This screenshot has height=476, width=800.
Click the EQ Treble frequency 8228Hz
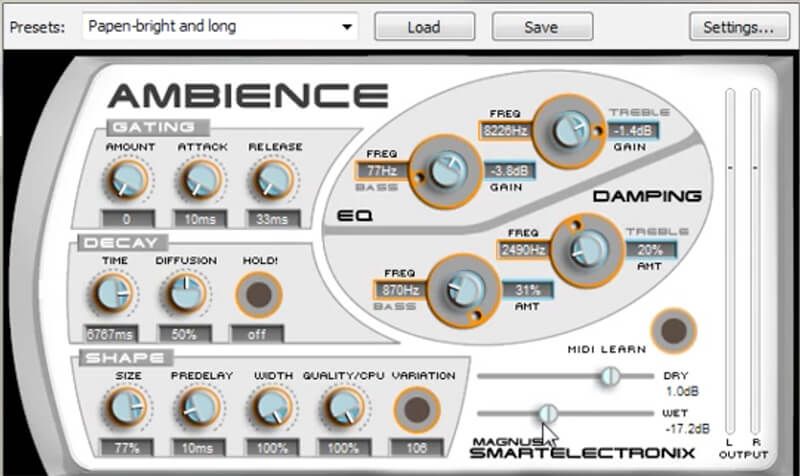(x=506, y=131)
